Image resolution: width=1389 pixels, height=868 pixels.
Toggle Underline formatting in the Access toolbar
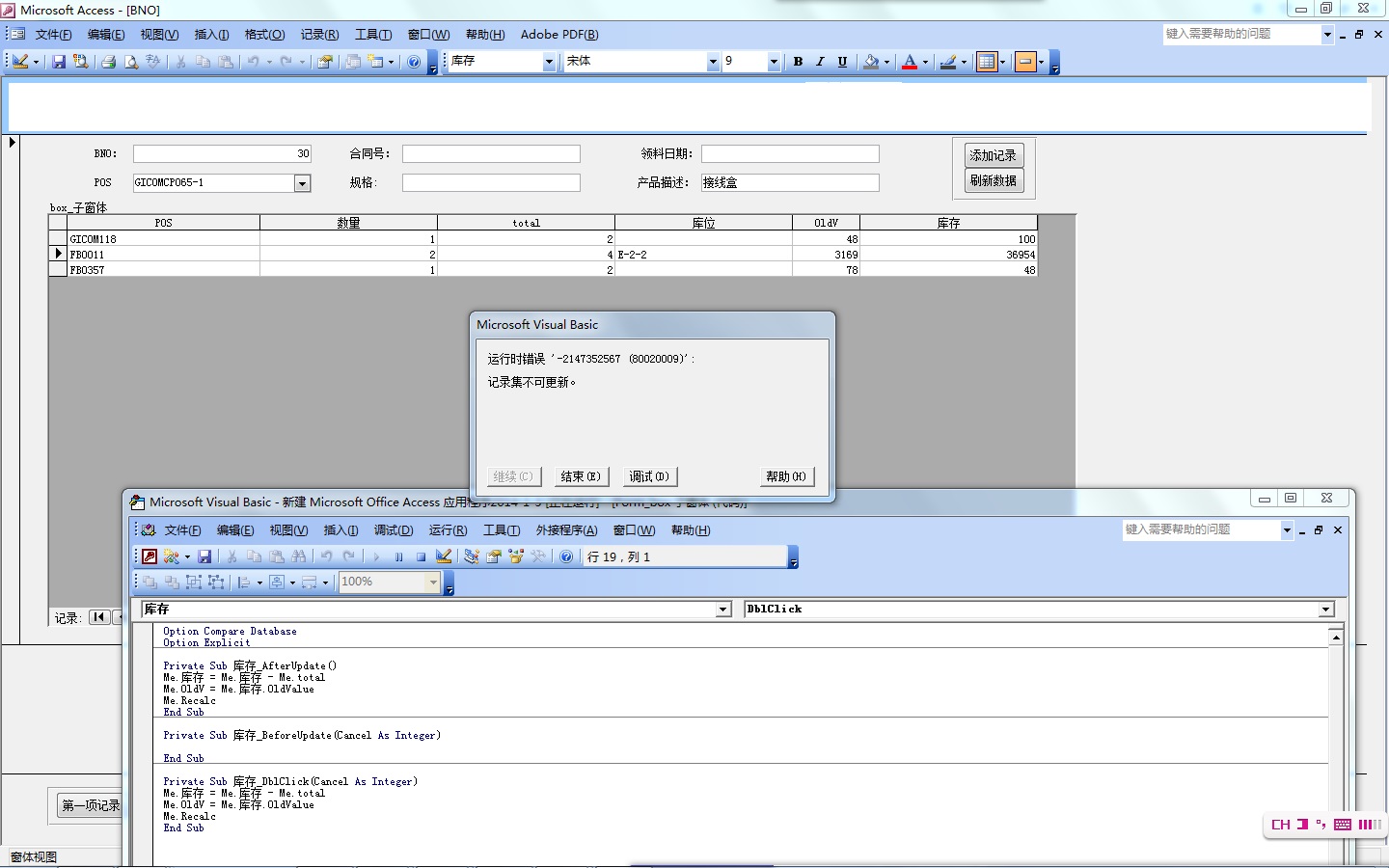pyautogui.click(x=842, y=62)
